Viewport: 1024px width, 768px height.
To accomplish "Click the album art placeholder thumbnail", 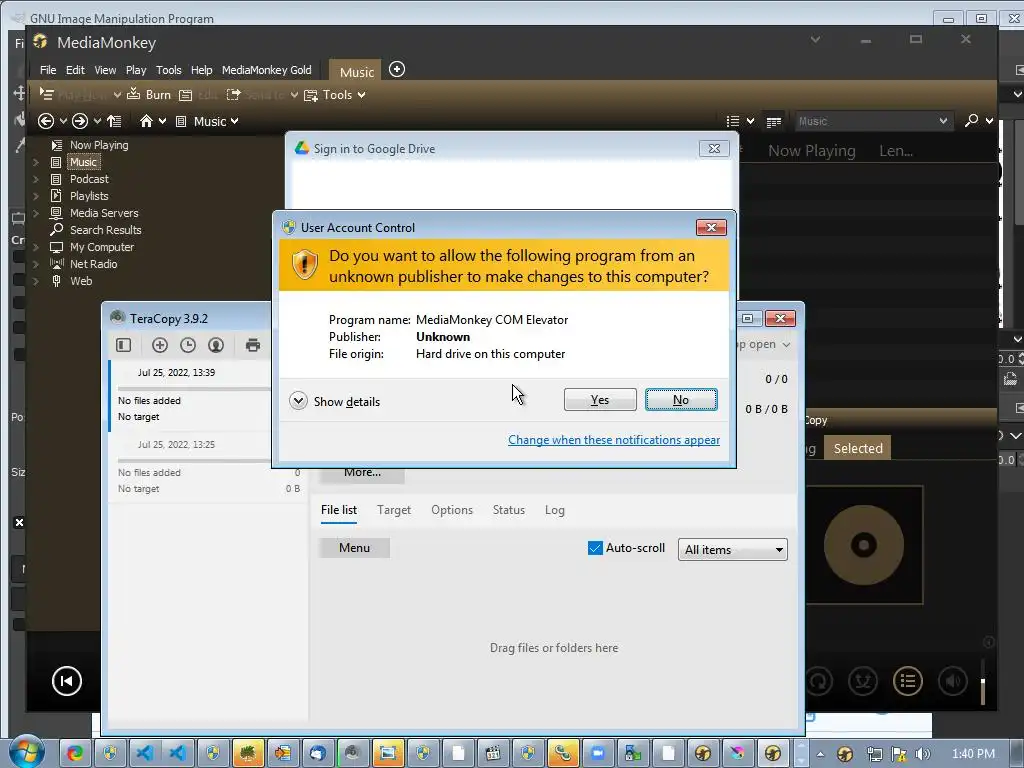I will [863, 545].
